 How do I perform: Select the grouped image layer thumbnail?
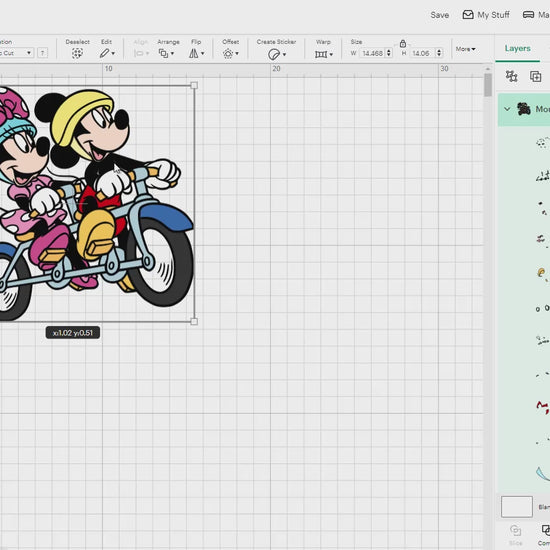[x=524, y=109]
